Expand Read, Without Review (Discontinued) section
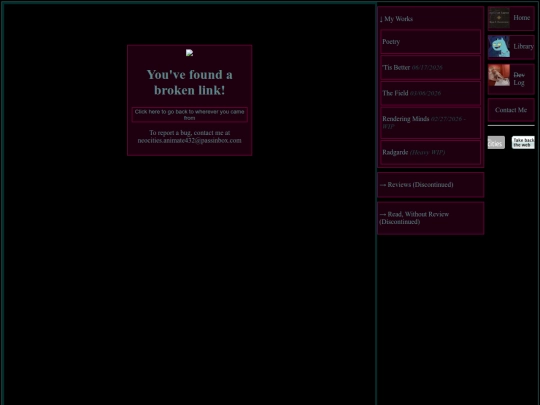Viewport: 540px width, 405px height. tap(431, 218)
